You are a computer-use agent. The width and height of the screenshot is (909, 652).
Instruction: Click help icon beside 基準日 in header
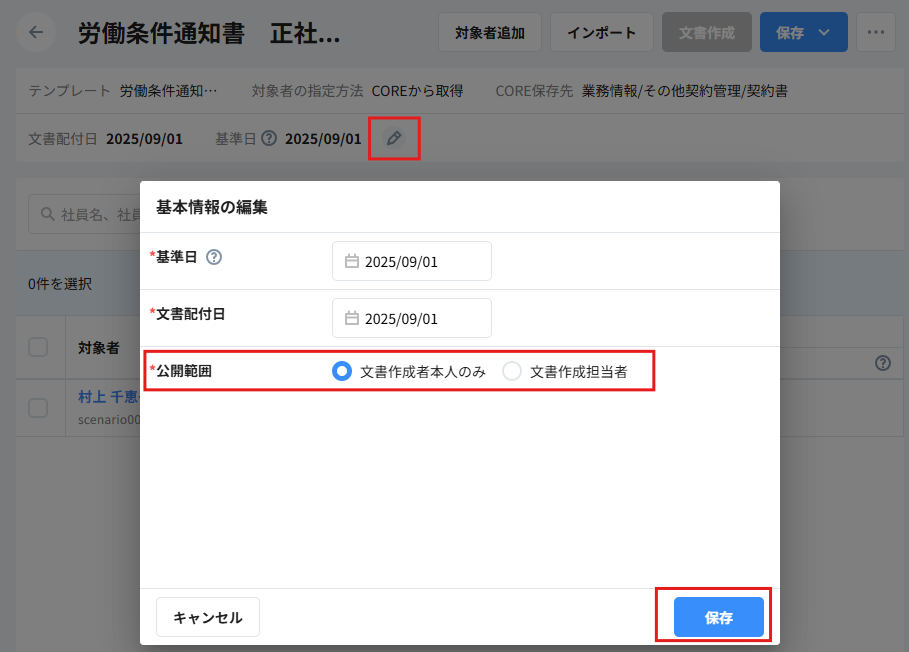point(269,139)
